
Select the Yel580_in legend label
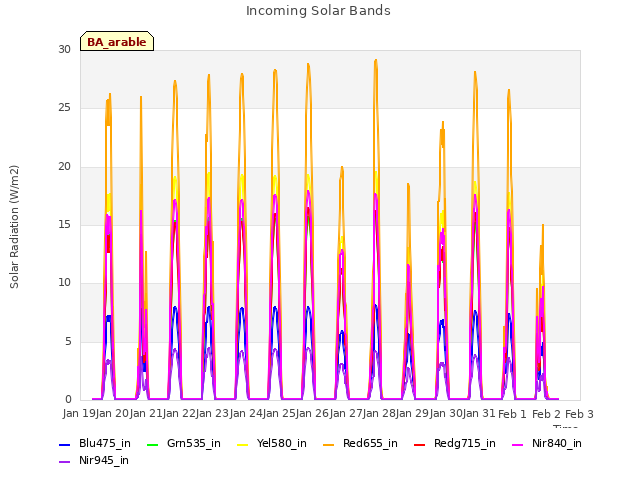point(282,444)
